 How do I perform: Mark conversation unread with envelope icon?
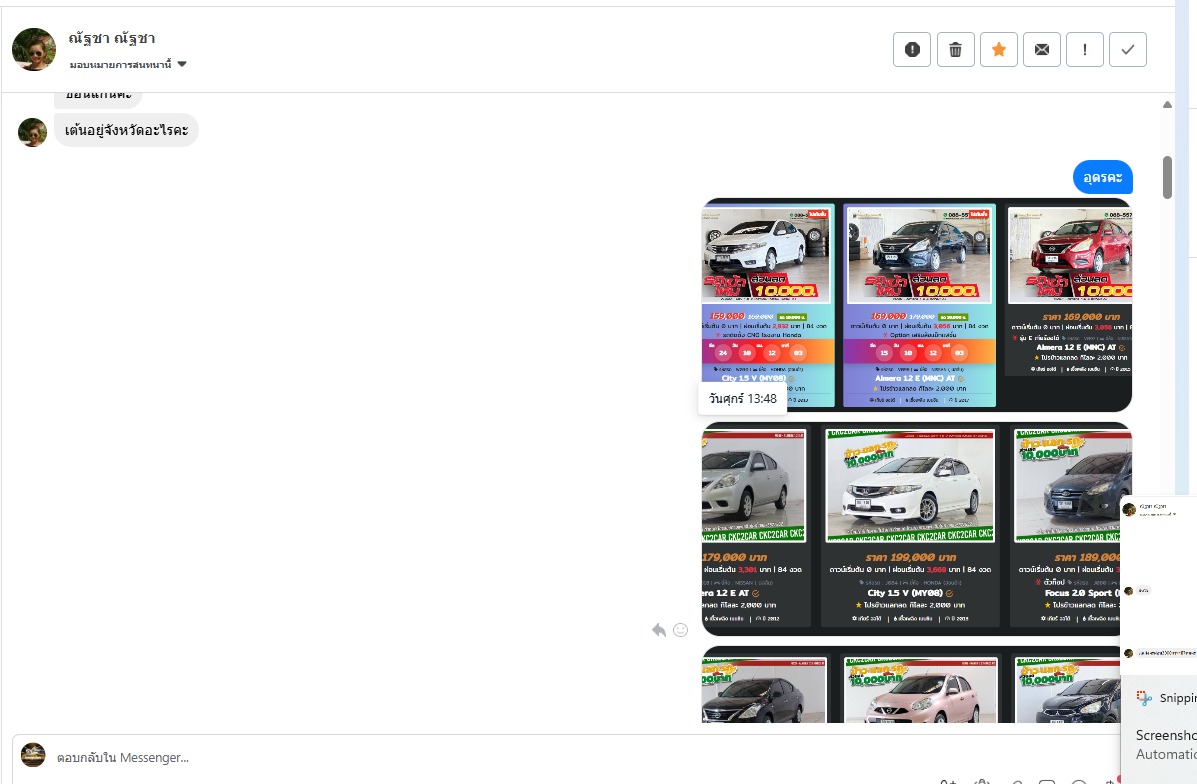(x=1041, y=50)
